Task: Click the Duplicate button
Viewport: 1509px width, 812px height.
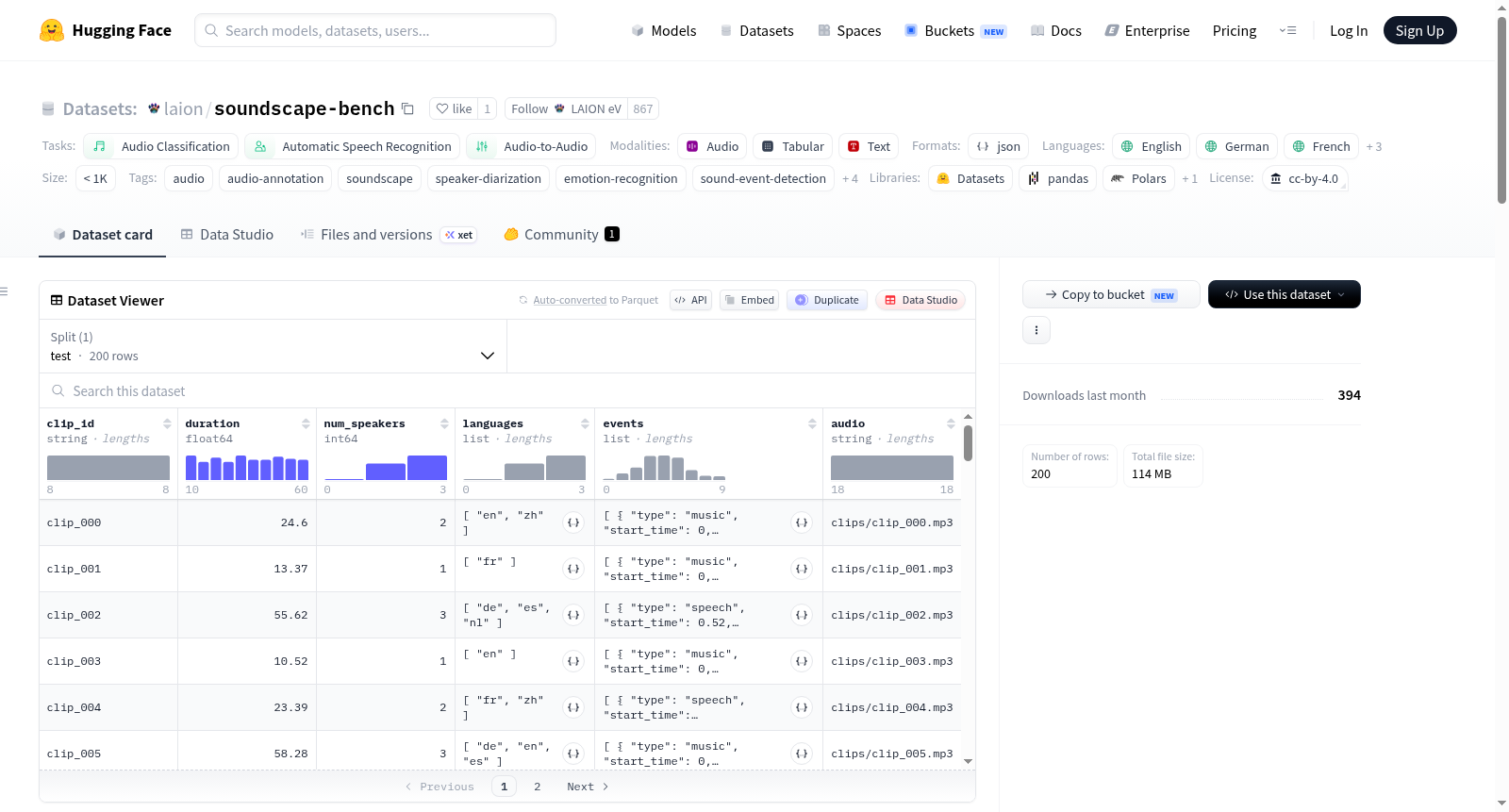Action: tap(827, 300)
